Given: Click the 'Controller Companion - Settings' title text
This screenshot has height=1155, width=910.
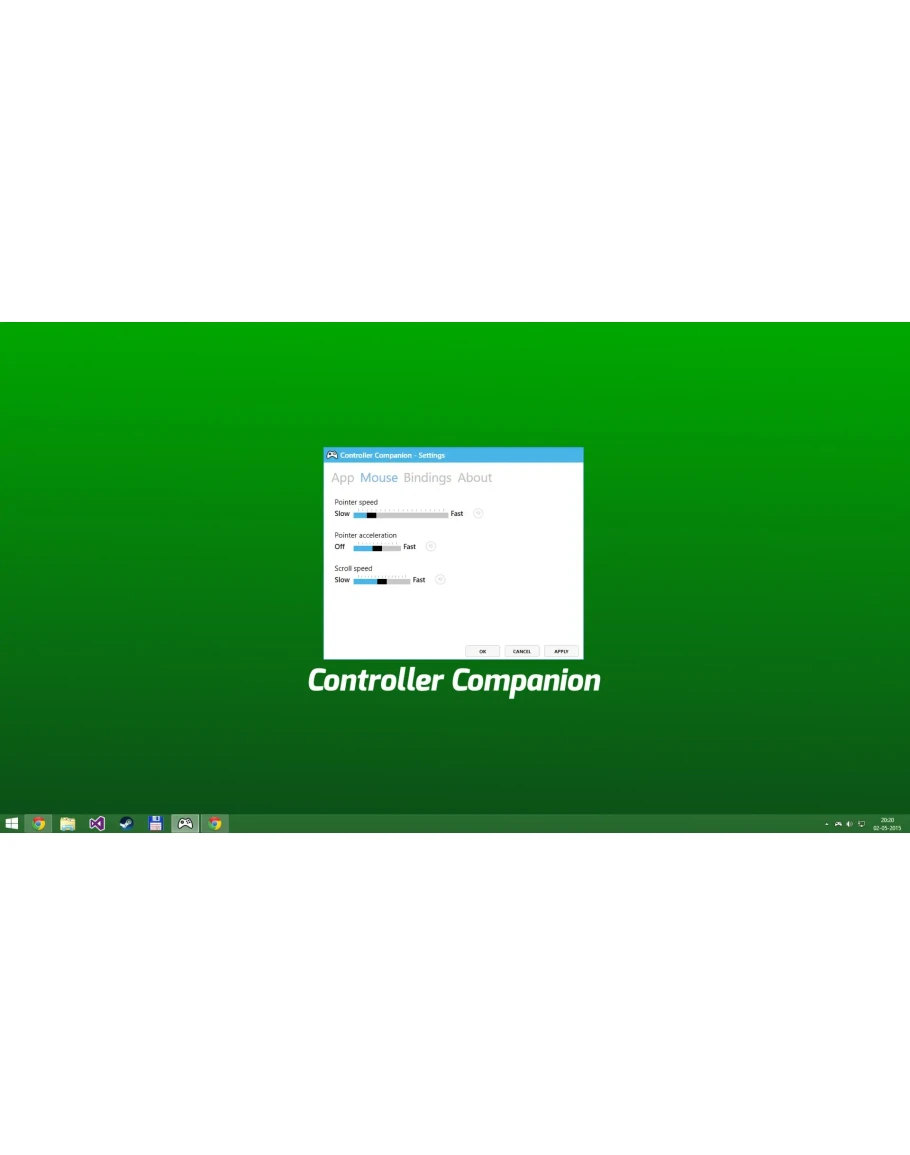Looking at the screenshot, I should coord(392,455).
